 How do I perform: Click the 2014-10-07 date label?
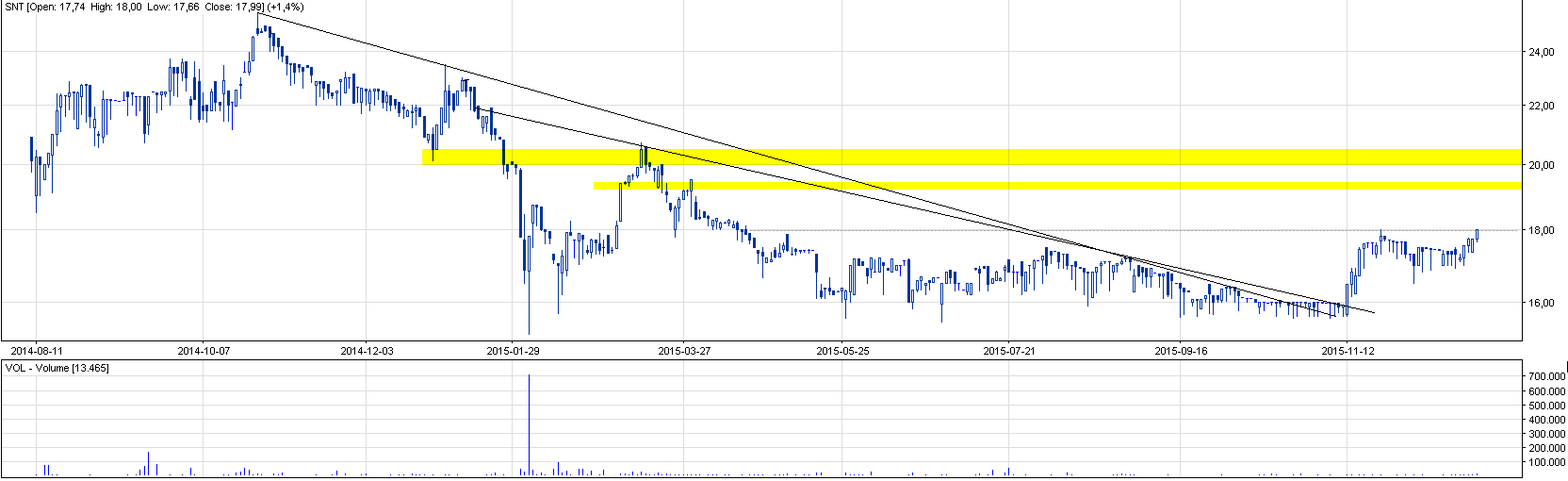tap(204, 350)
